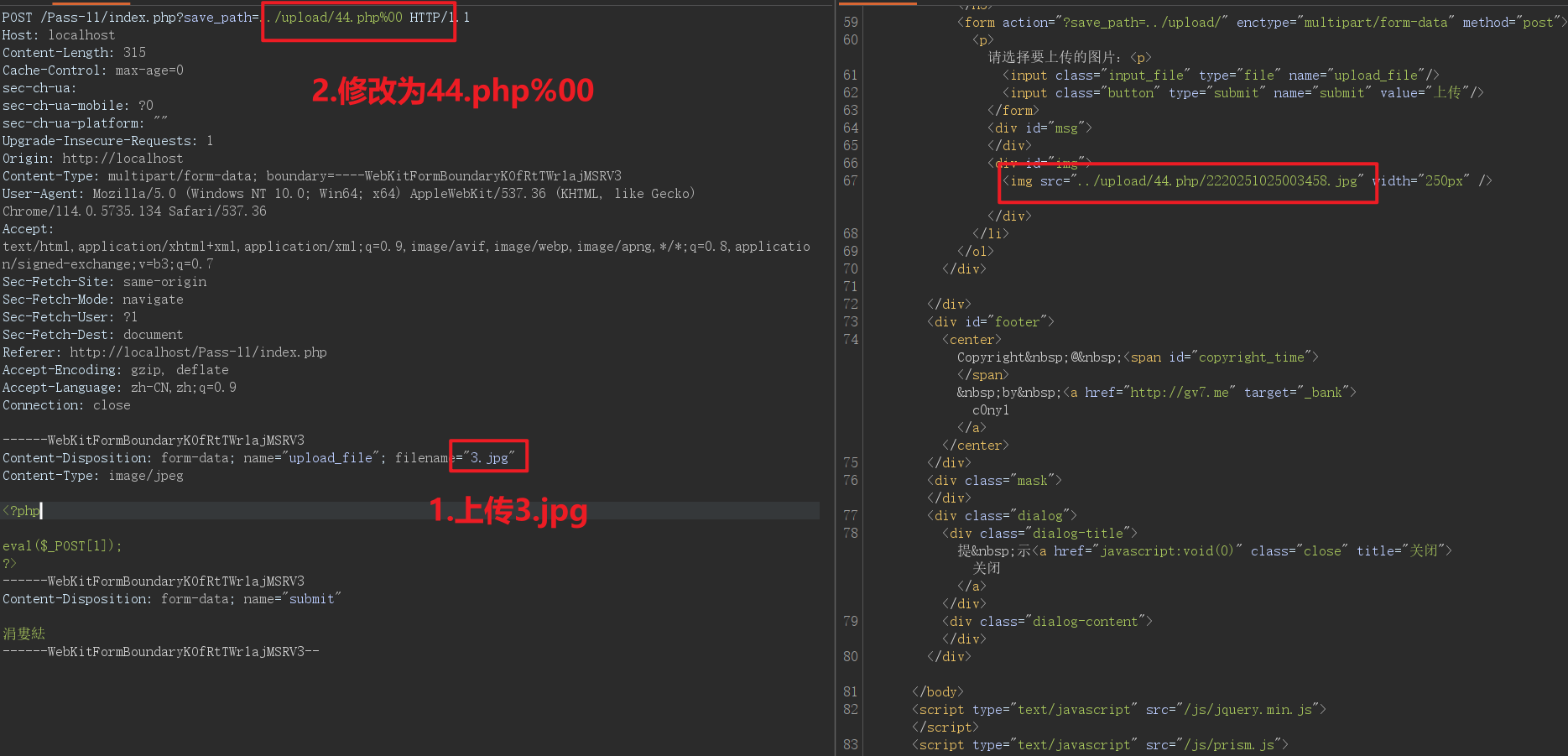Click the 'Accept-Language: zh-CN,zh;q=0.9' header

tap(120, 387)
